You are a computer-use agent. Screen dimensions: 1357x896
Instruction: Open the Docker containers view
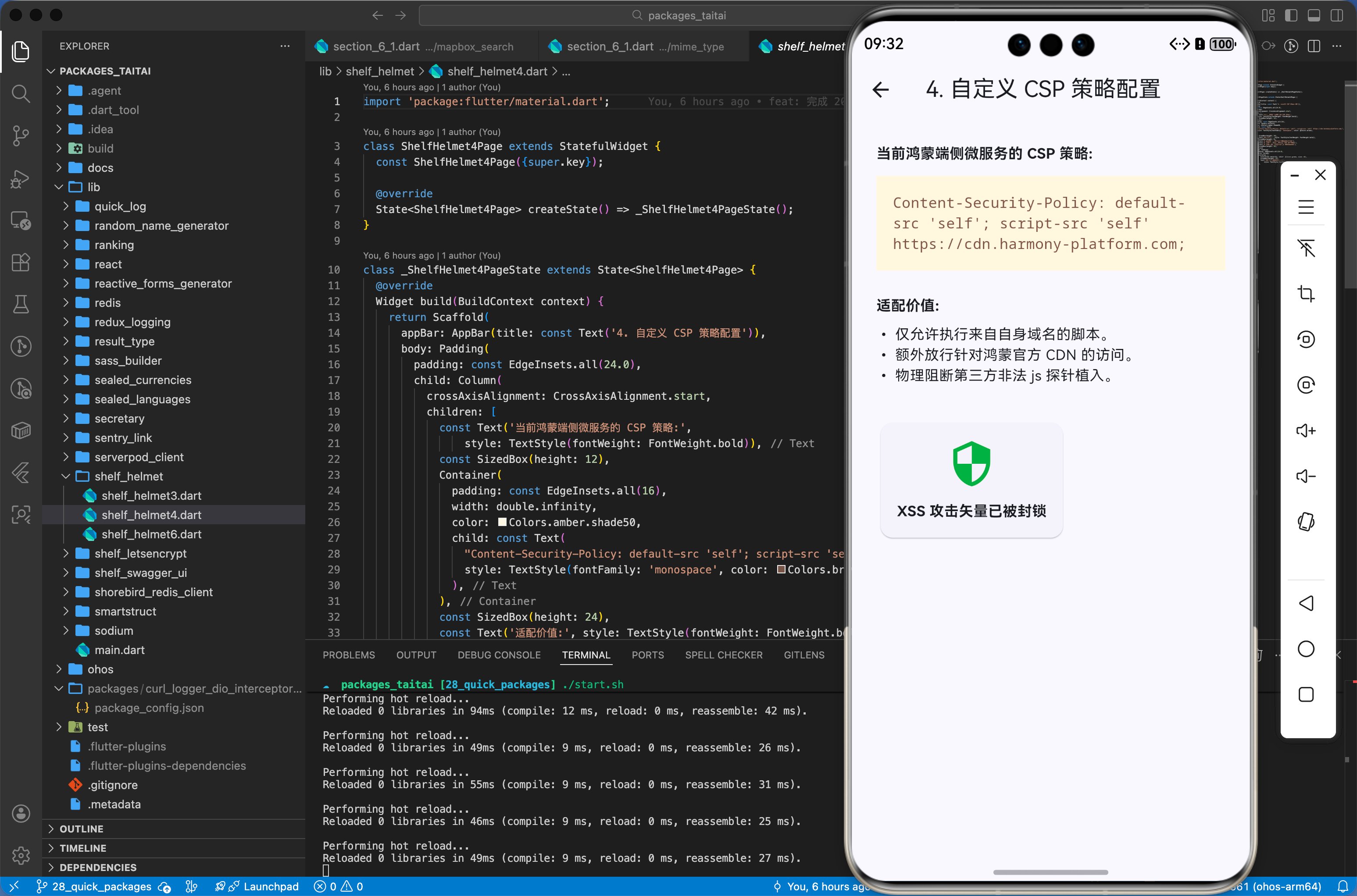pos(21,430)
